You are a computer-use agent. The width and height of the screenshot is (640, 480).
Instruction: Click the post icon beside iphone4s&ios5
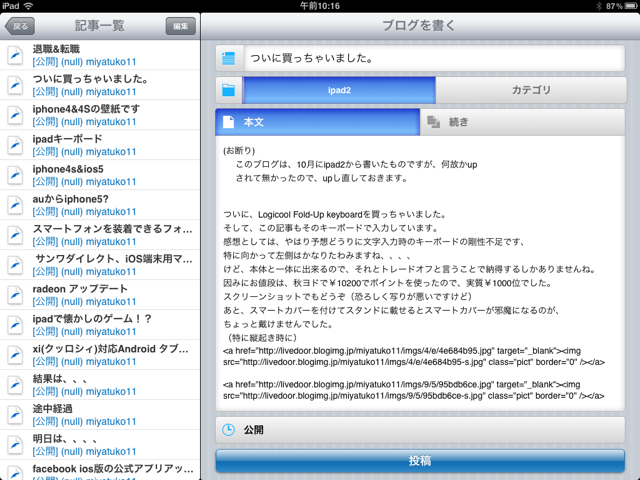coord(15,176)
